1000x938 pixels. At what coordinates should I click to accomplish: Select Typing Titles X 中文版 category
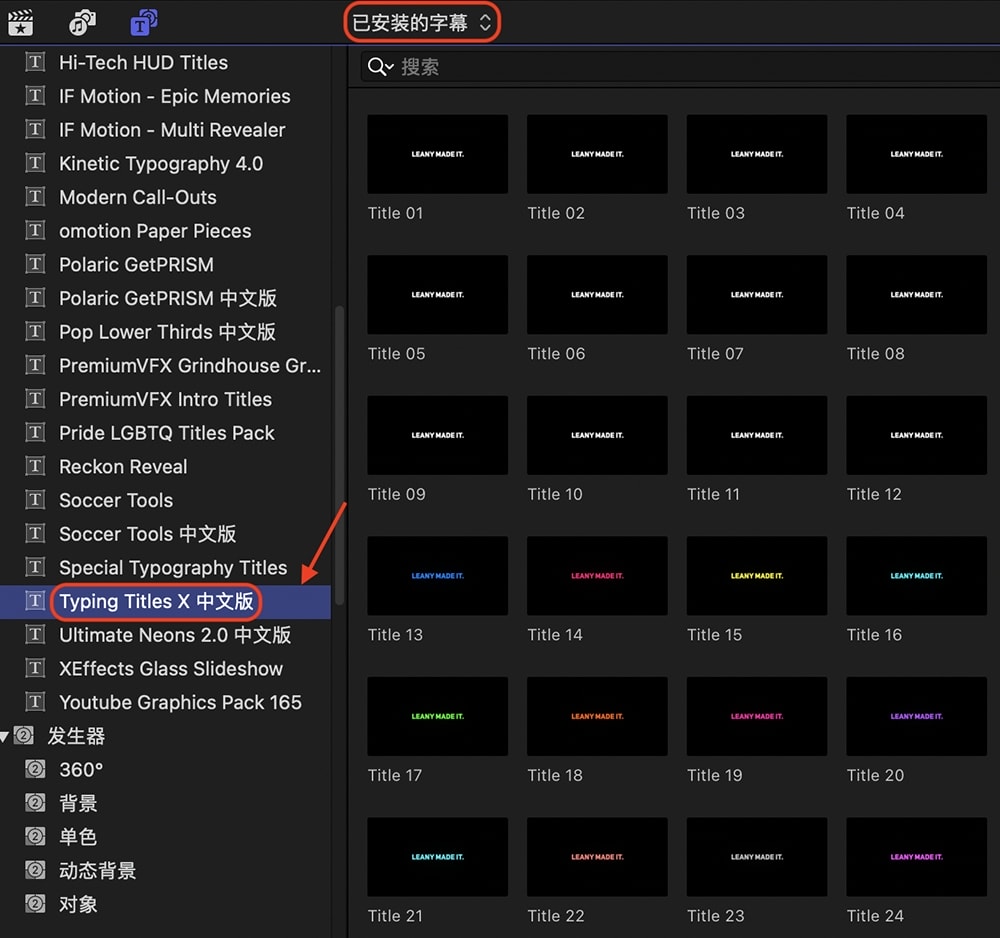pos(156,601)
